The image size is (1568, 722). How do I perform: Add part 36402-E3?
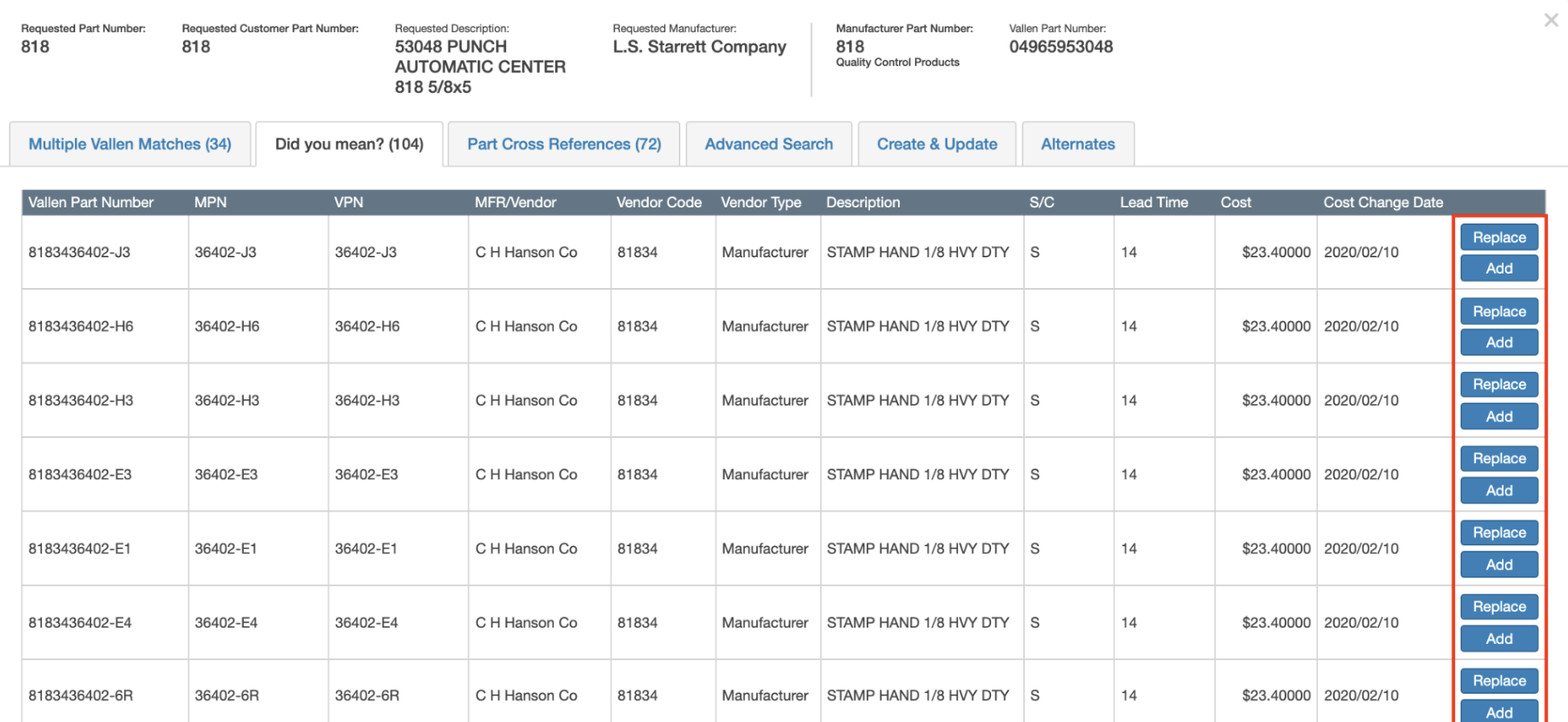point(1499,491)
